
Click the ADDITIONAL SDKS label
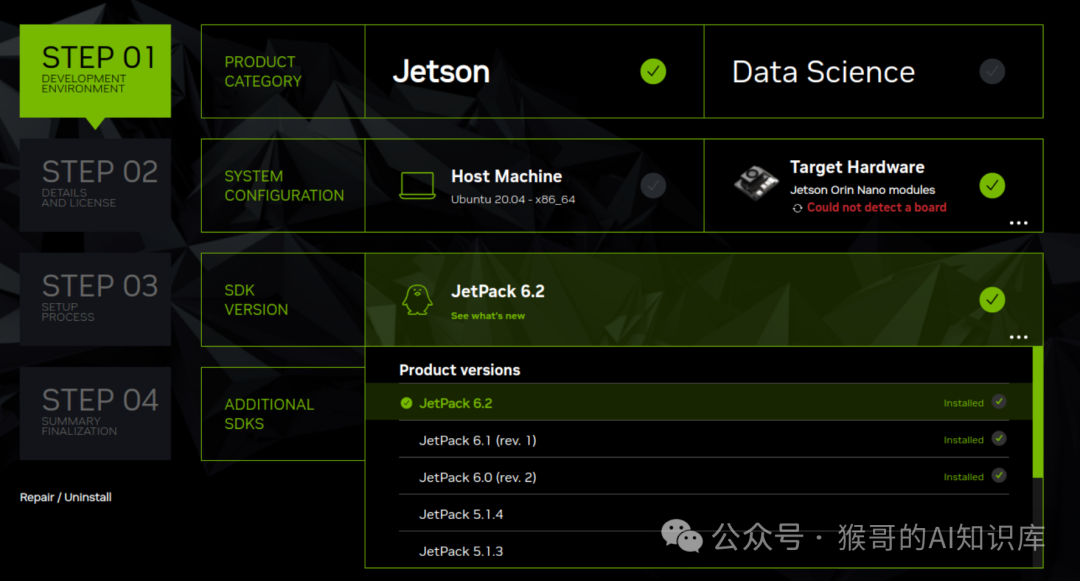pos(269,414)
